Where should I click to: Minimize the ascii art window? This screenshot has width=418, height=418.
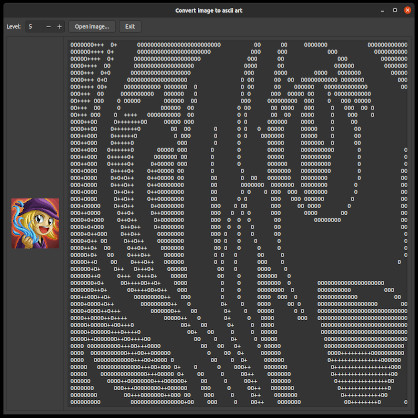[x=382, y=11]
